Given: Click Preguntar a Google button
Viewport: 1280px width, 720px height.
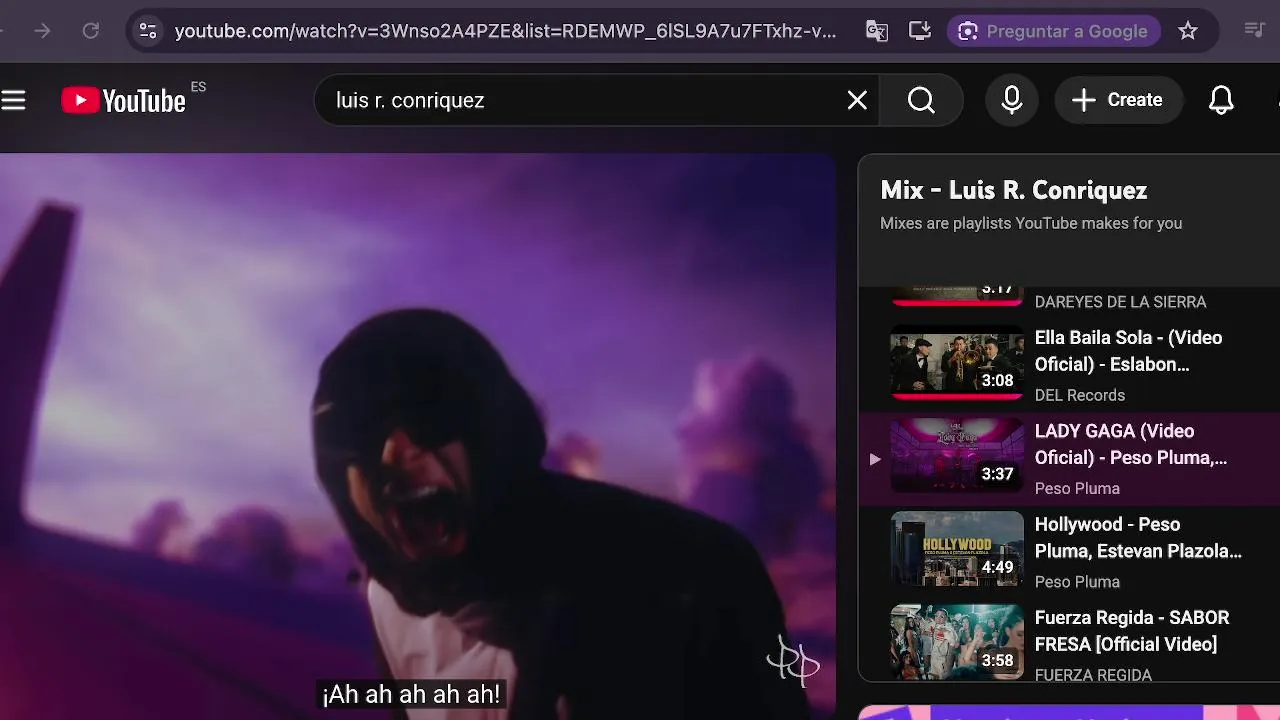Looking at the screenshot, I should point(1054,31).
